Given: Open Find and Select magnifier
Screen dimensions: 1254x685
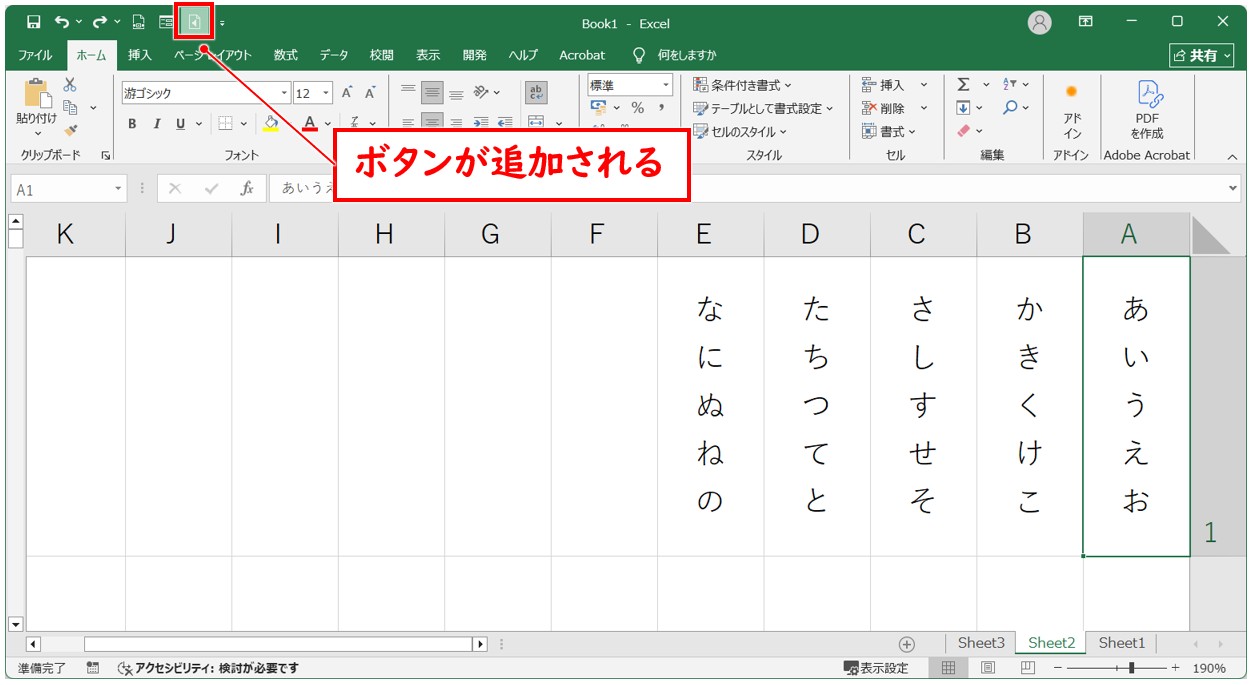Looking at the screenshot, I should pos(1010,108).
